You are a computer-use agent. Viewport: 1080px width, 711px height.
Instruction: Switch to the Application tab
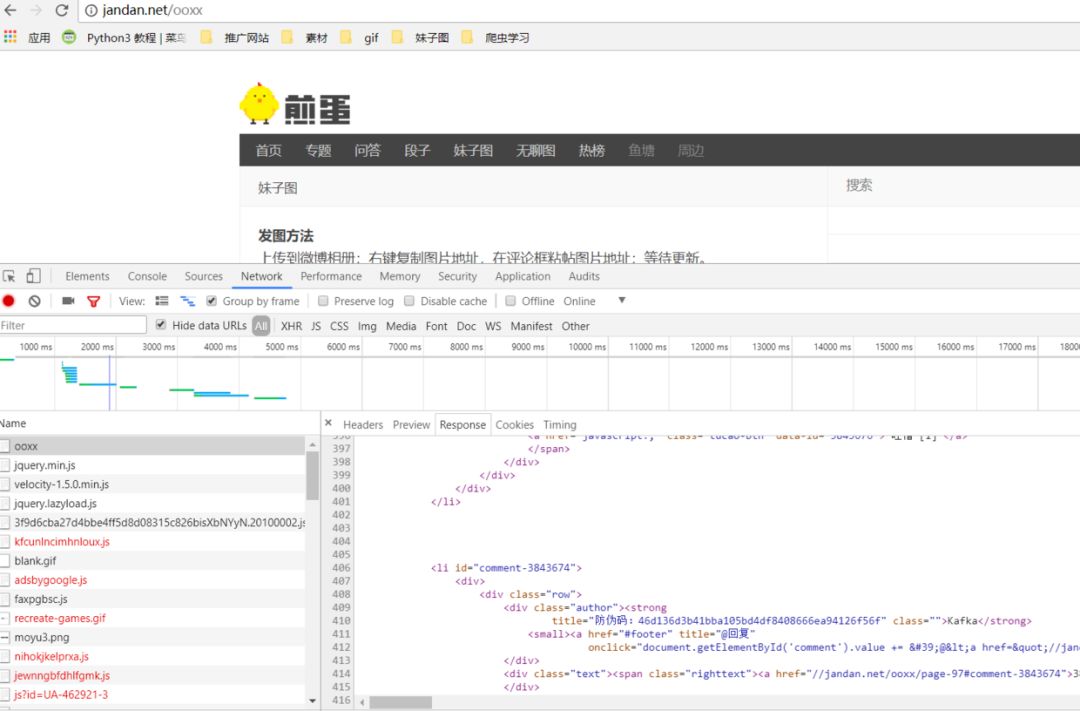tap(523, 276)
